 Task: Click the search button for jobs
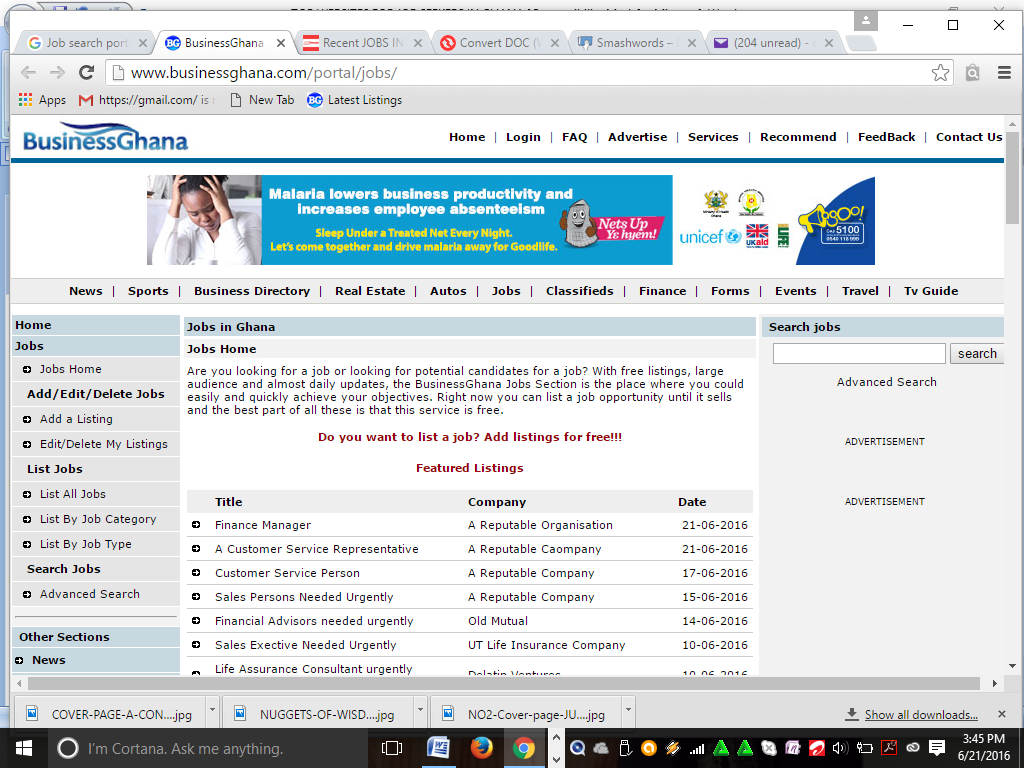976,353
